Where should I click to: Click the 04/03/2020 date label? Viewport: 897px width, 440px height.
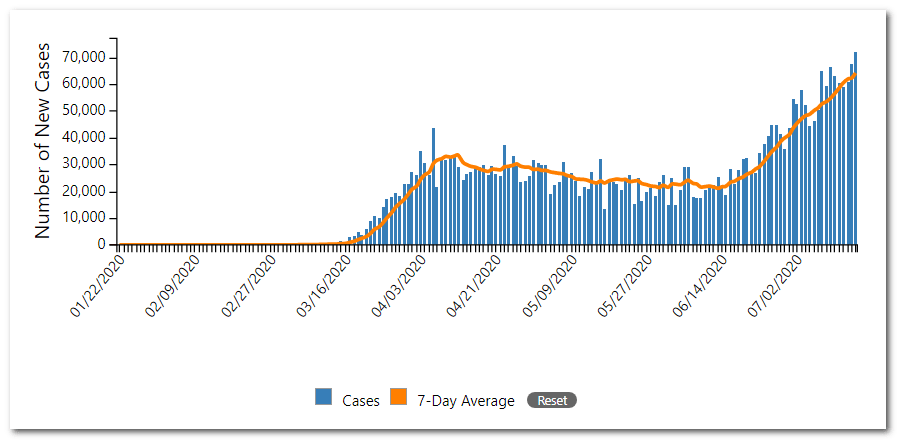pos(400,287)
